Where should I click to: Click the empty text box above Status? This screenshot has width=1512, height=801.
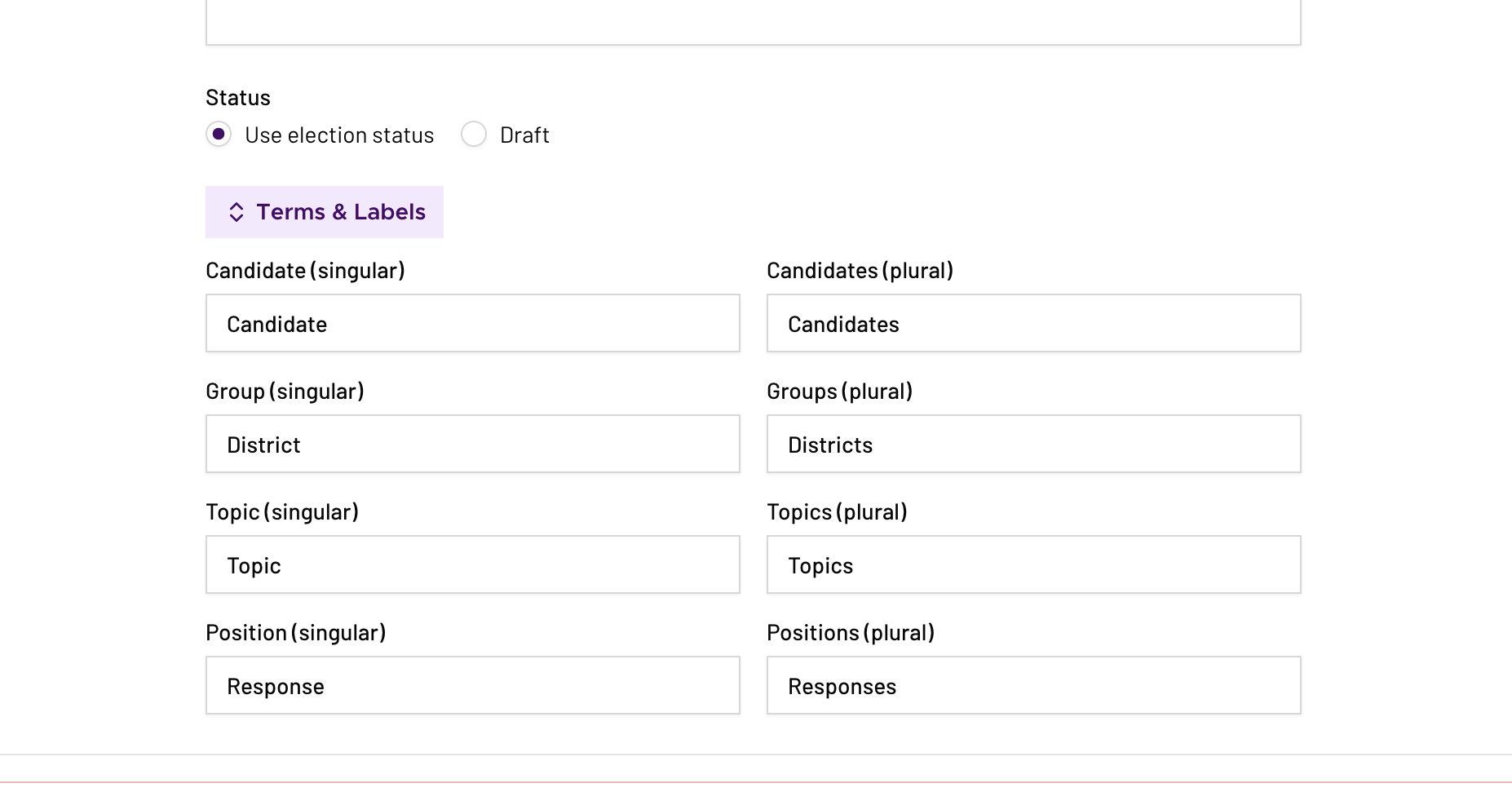pos(753,22)
